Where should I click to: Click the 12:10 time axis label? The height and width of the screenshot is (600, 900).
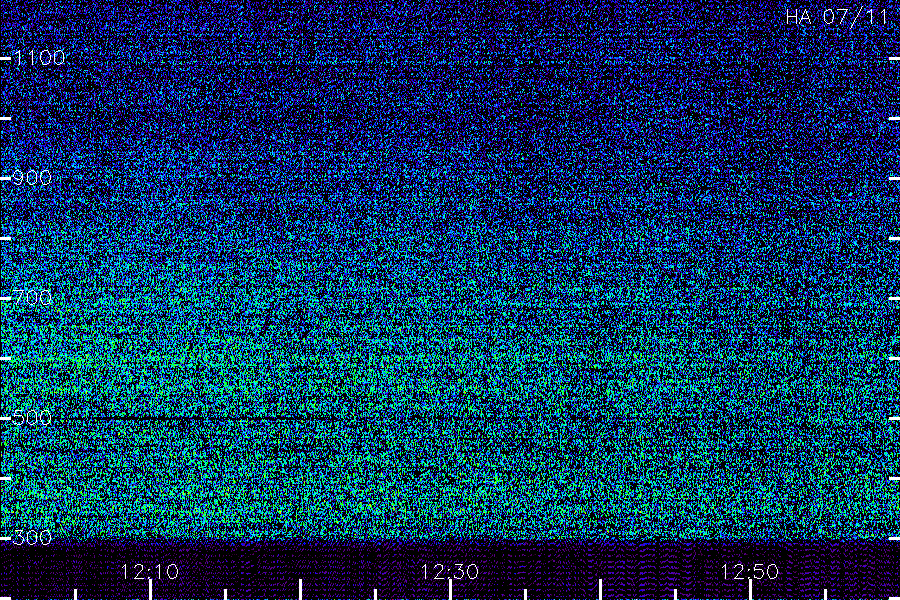point(150,572)
